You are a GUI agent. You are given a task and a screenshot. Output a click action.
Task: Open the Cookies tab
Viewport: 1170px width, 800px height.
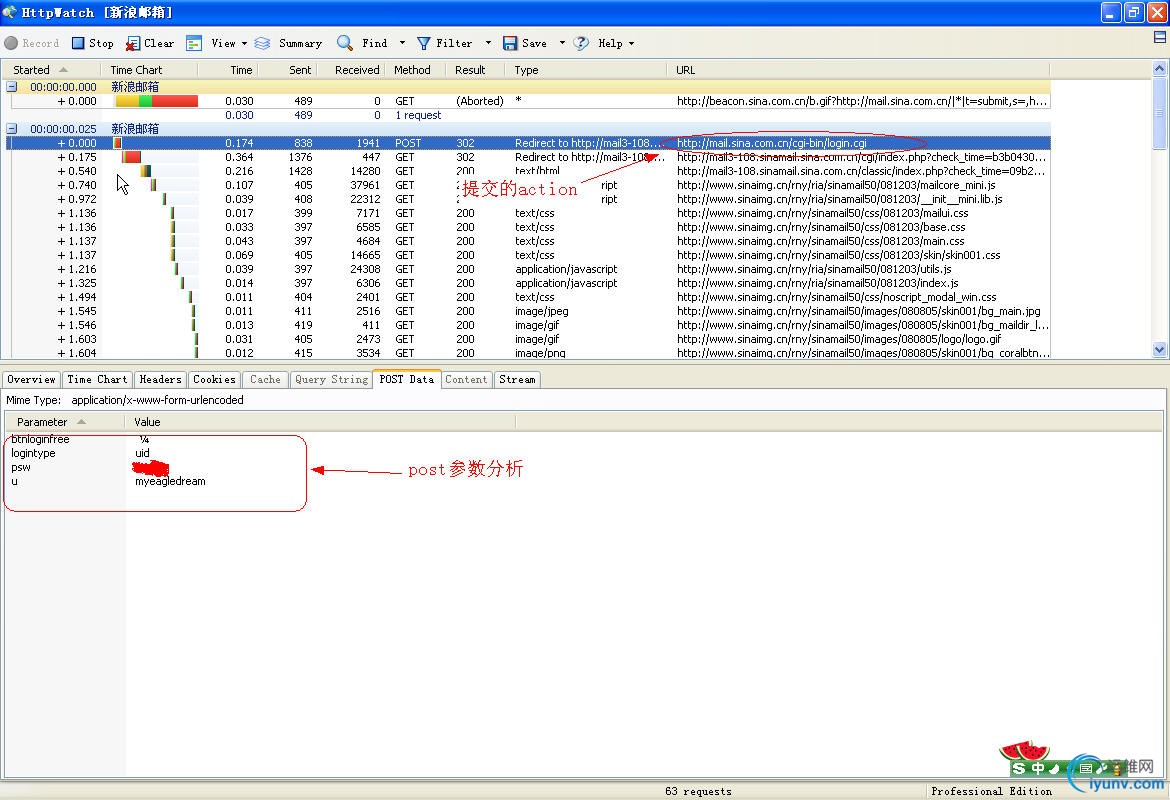click(x=214, y=379)
